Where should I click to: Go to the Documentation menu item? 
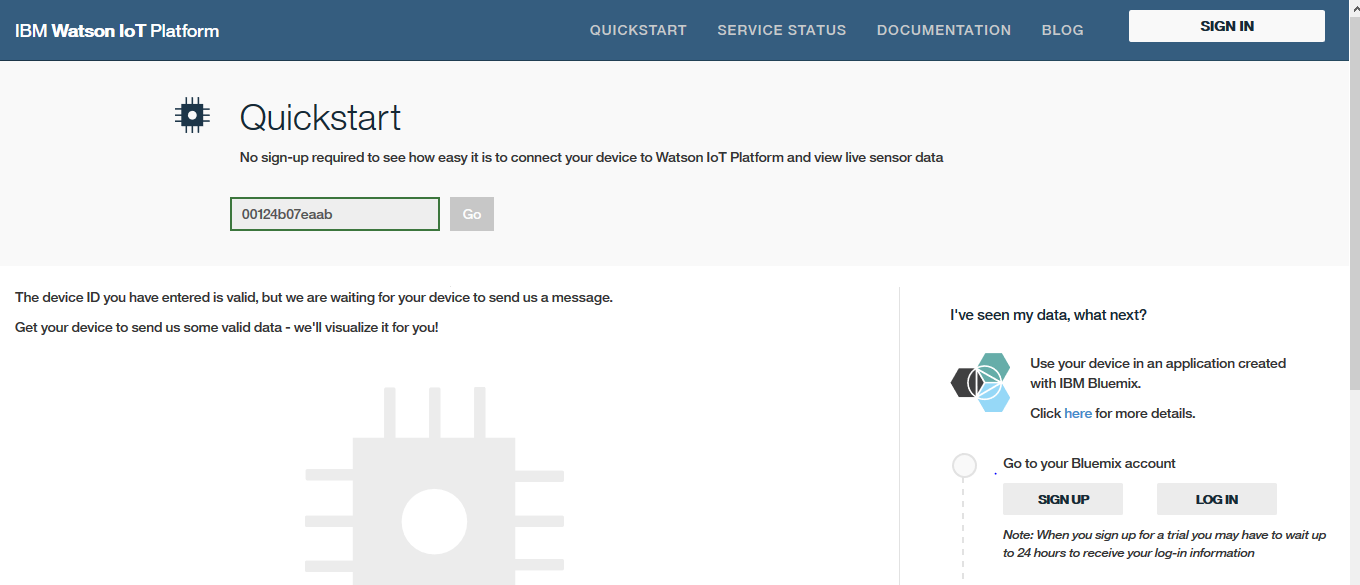943,30
